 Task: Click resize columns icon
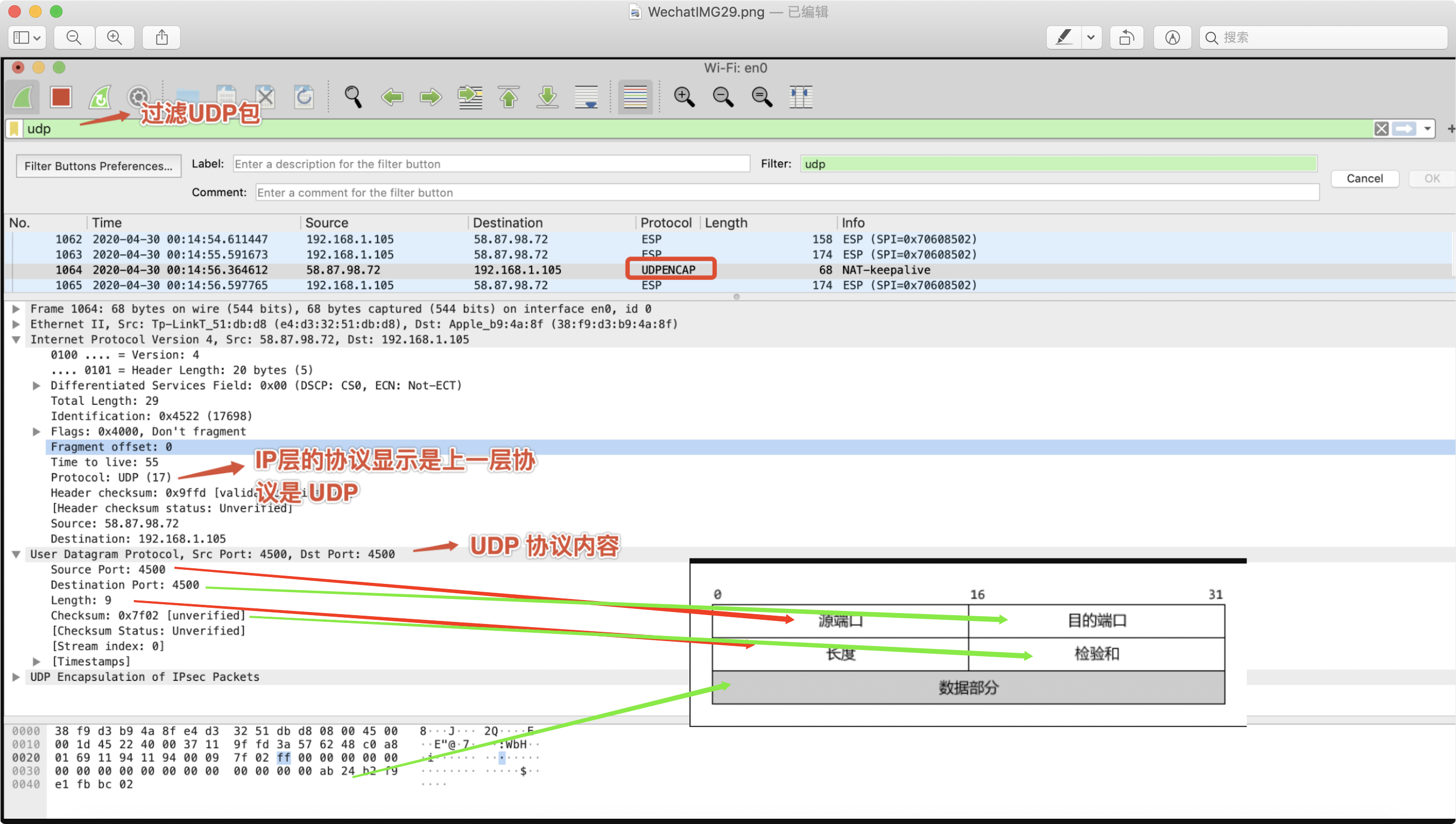pos(801,97)
